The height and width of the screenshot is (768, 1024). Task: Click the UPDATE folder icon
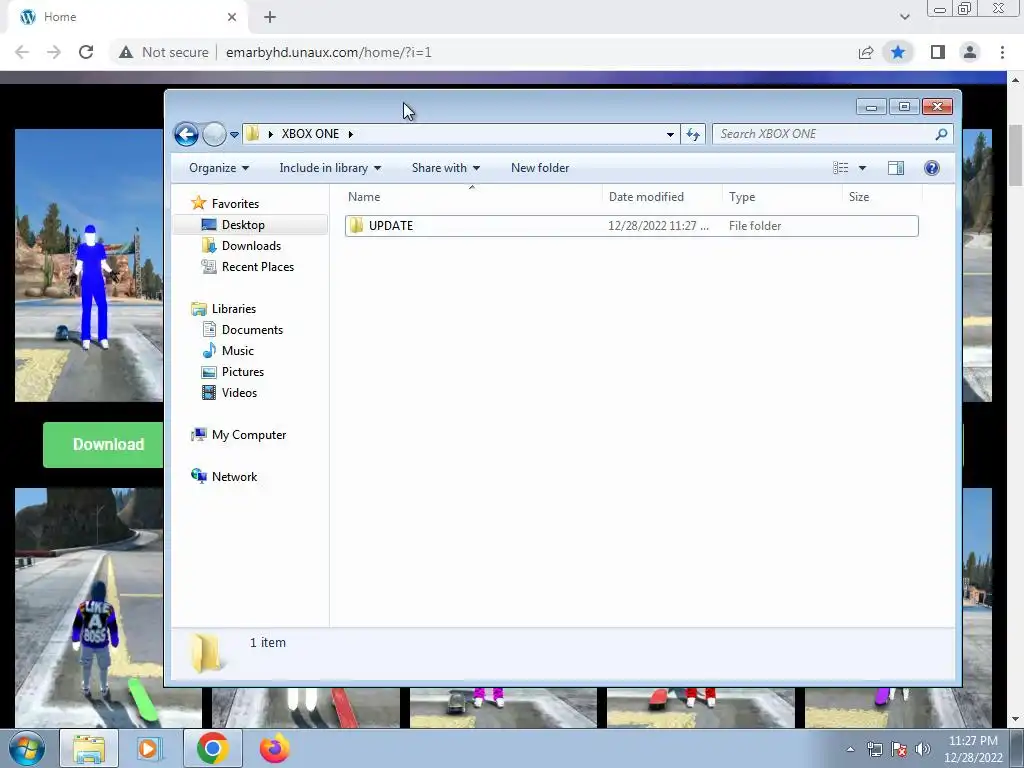tap(356, 226)
